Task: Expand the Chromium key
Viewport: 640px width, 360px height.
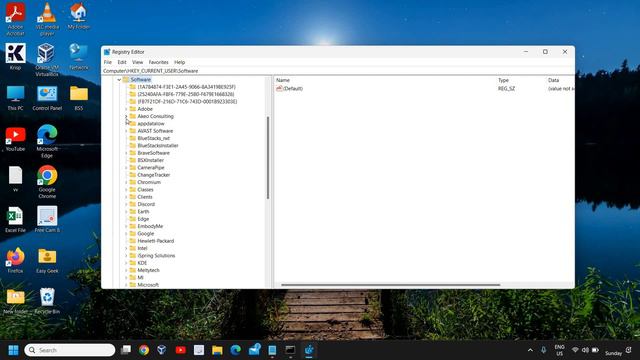Action: click(126, 182)
